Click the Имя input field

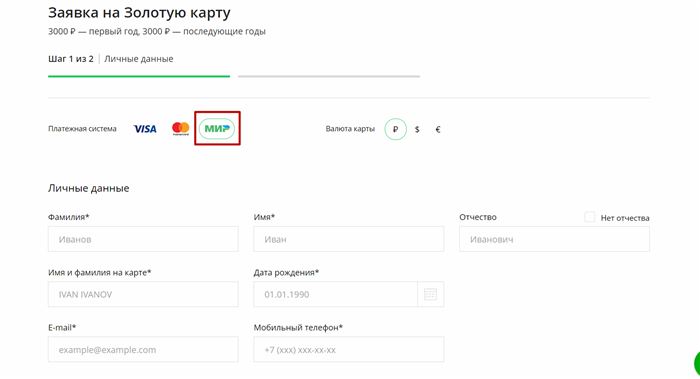click(x=349, y=239)
